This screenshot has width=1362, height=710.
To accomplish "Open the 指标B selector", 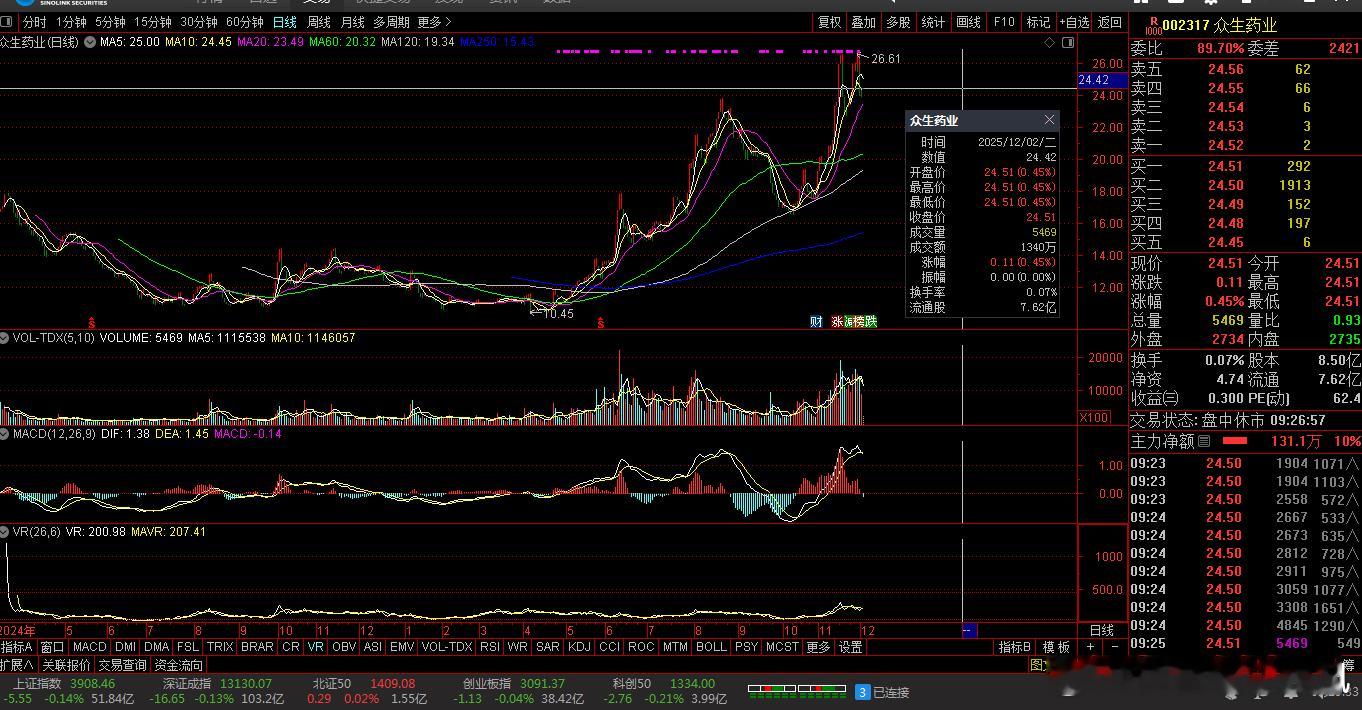I will click(x=1015, y=647).
